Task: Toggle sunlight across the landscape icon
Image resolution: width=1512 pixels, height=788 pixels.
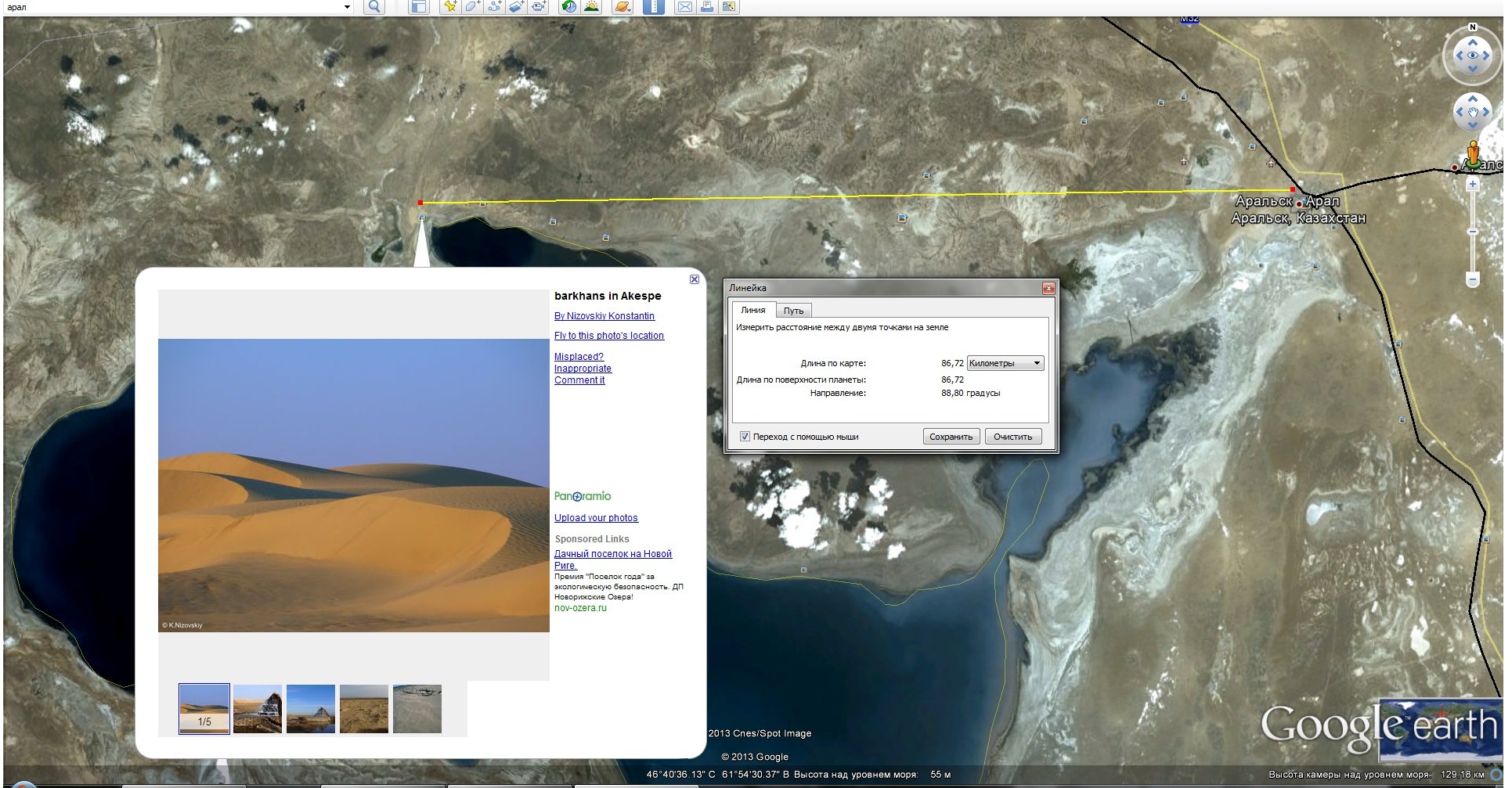Action: (x=592, y=7)
